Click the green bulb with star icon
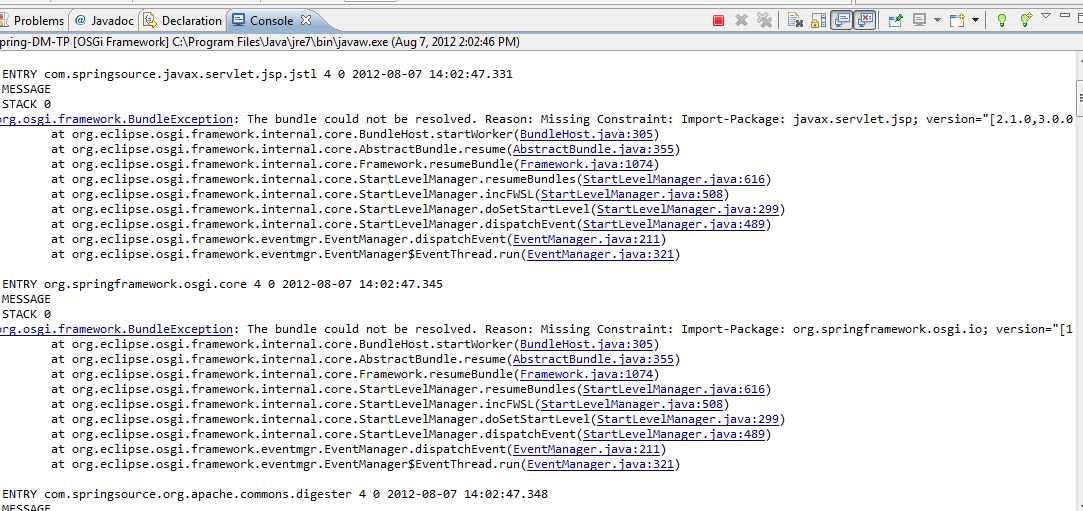1083x511 pixels. coord(1026,20)
